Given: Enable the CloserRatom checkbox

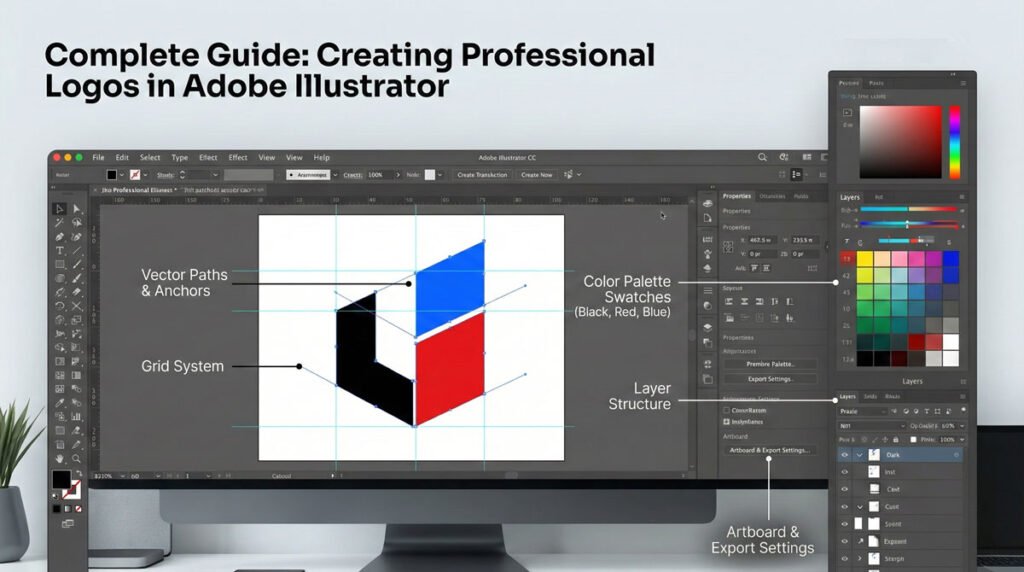Looking at the screenshot, I should click(727, 410).
